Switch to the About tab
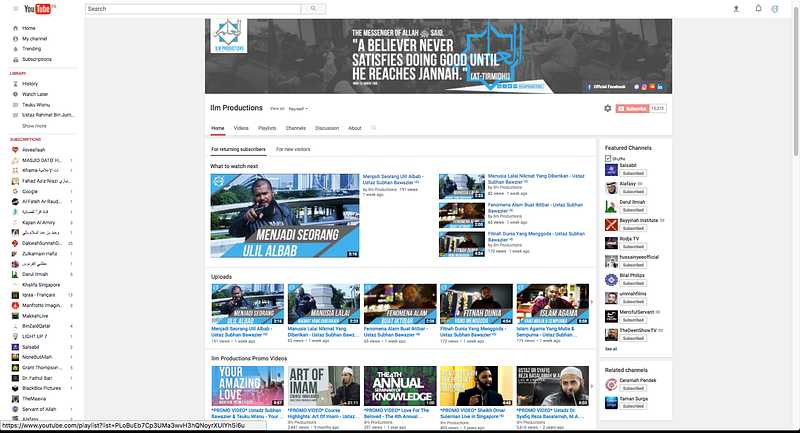The image size is (800, 433). [355, 128]
